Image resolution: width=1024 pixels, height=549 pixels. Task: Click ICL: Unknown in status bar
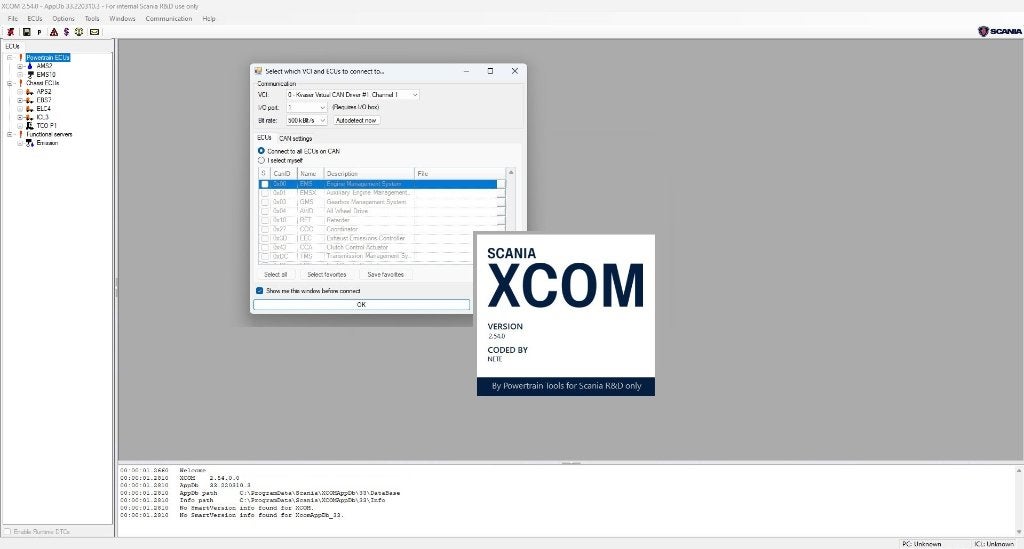[994, 544]
